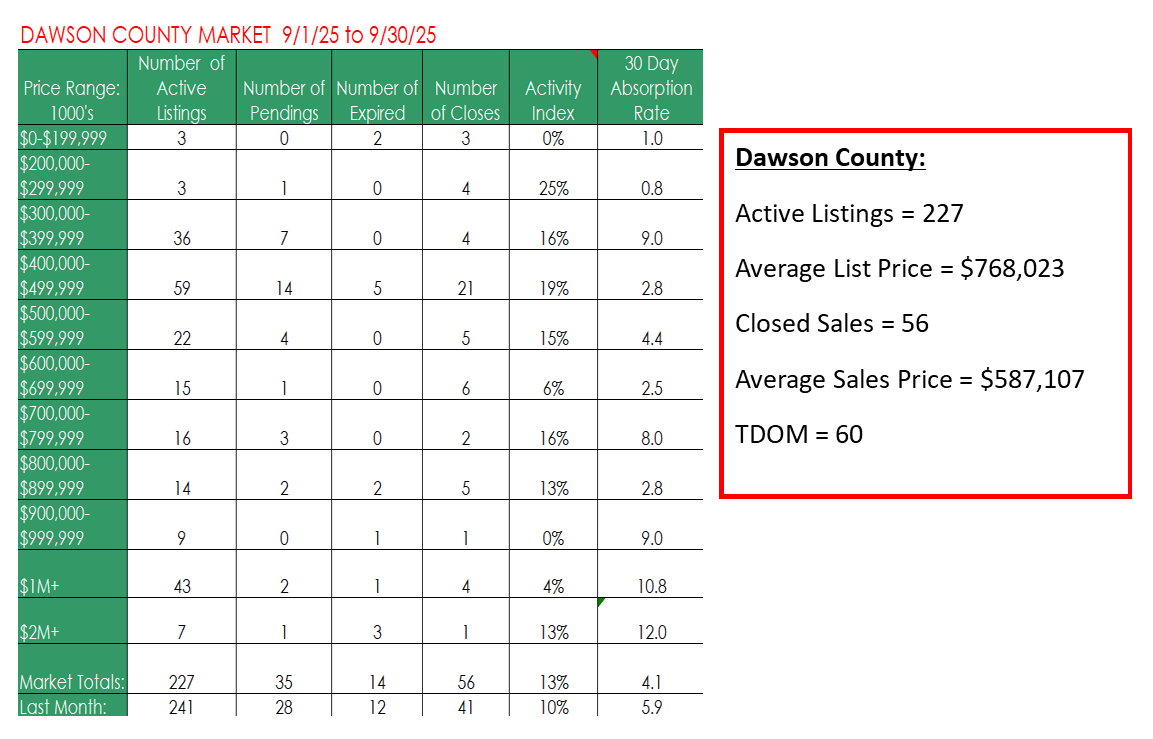
Task: Select the Activity Index column header
Action: pyautogui.click(x=553, y=100)
